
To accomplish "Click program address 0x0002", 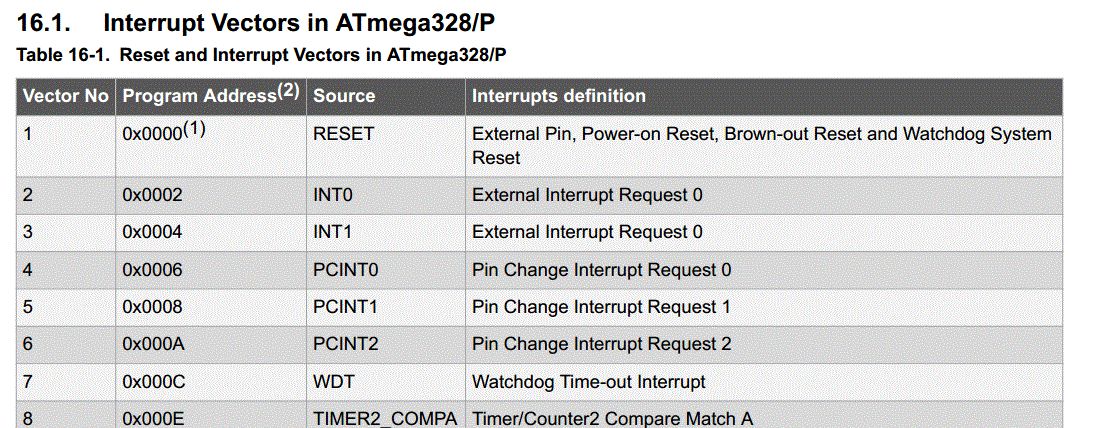I will [x=152, y=195].
